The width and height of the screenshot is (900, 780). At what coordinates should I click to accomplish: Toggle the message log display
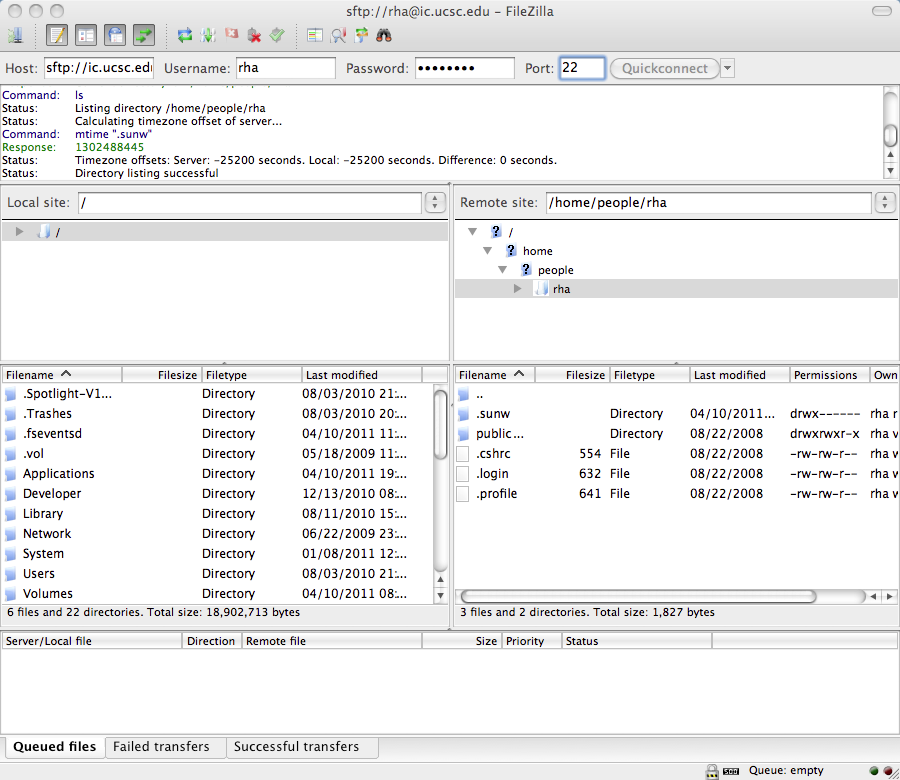tap(57, 36)
